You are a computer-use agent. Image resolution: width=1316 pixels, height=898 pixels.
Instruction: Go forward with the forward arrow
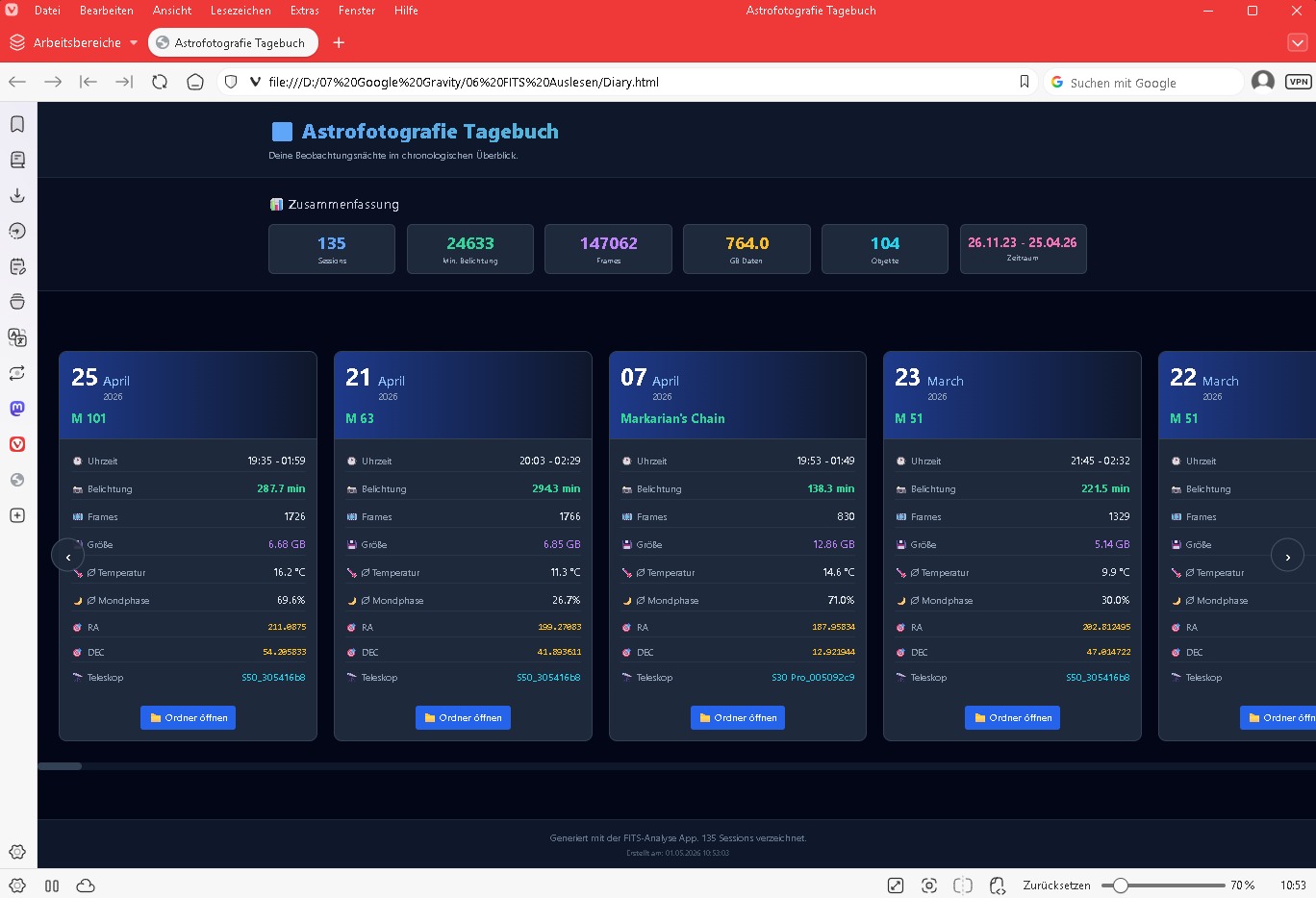click(x=53, y=82)
